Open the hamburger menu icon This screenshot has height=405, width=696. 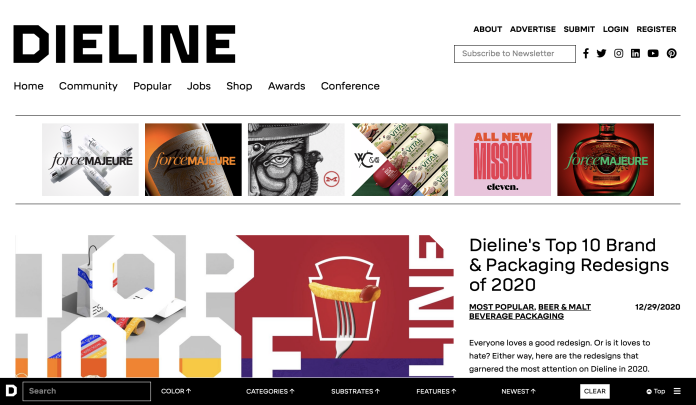[677, 391]
